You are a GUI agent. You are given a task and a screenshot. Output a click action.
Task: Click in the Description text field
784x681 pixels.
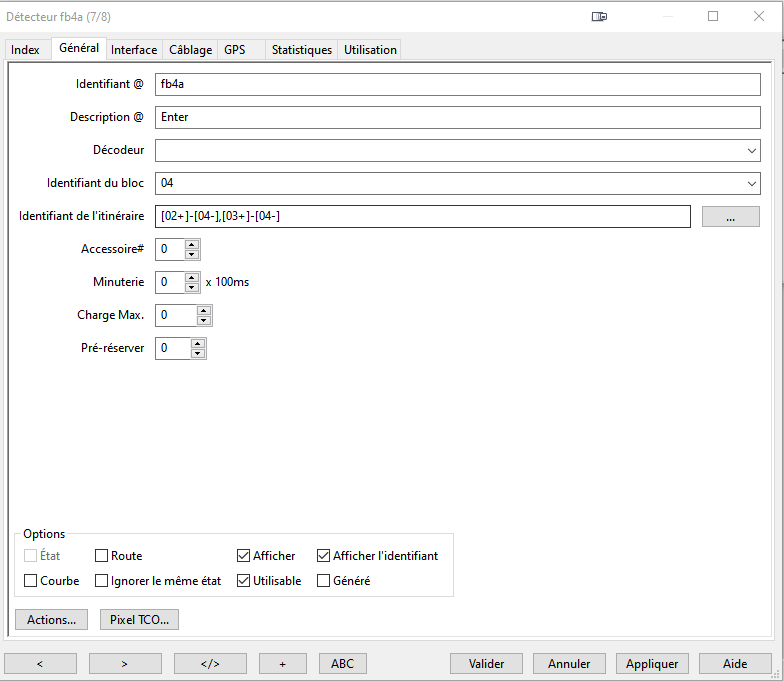click(x=457, y=117)
